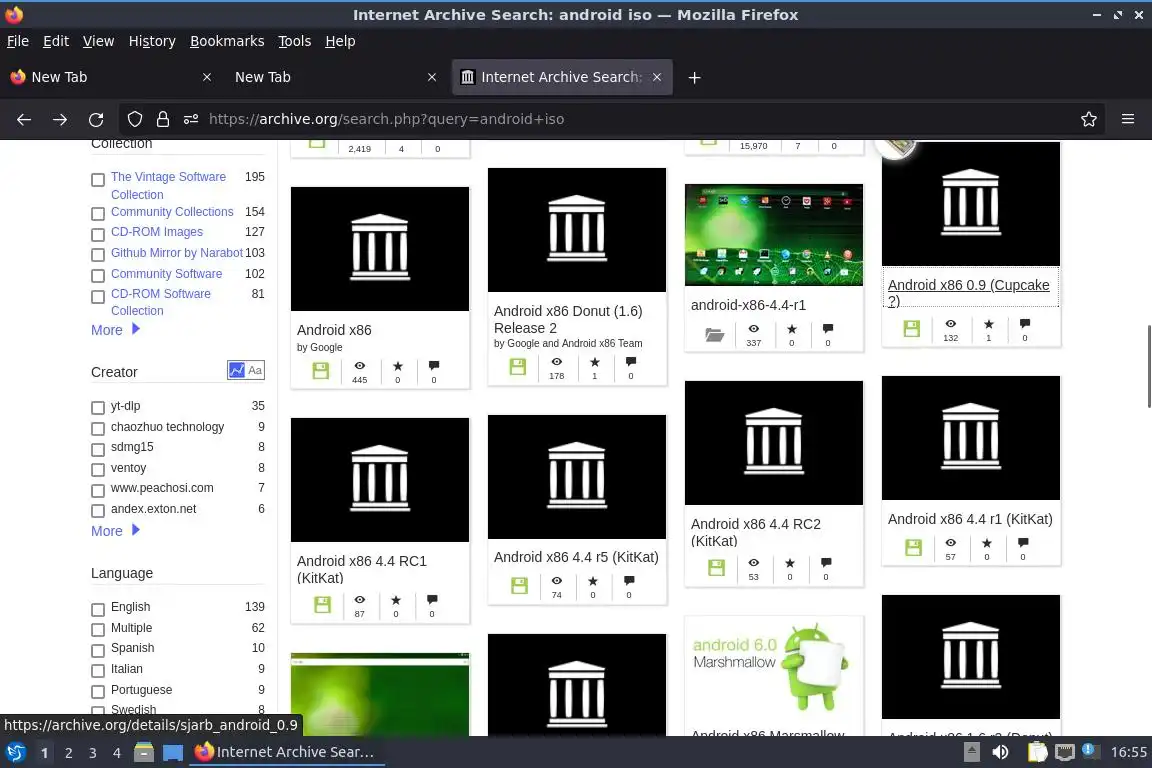Image resolution: width=1152 pixels, height=768 pixels.
Task: Show site security lock information
Action: (163, 119)
